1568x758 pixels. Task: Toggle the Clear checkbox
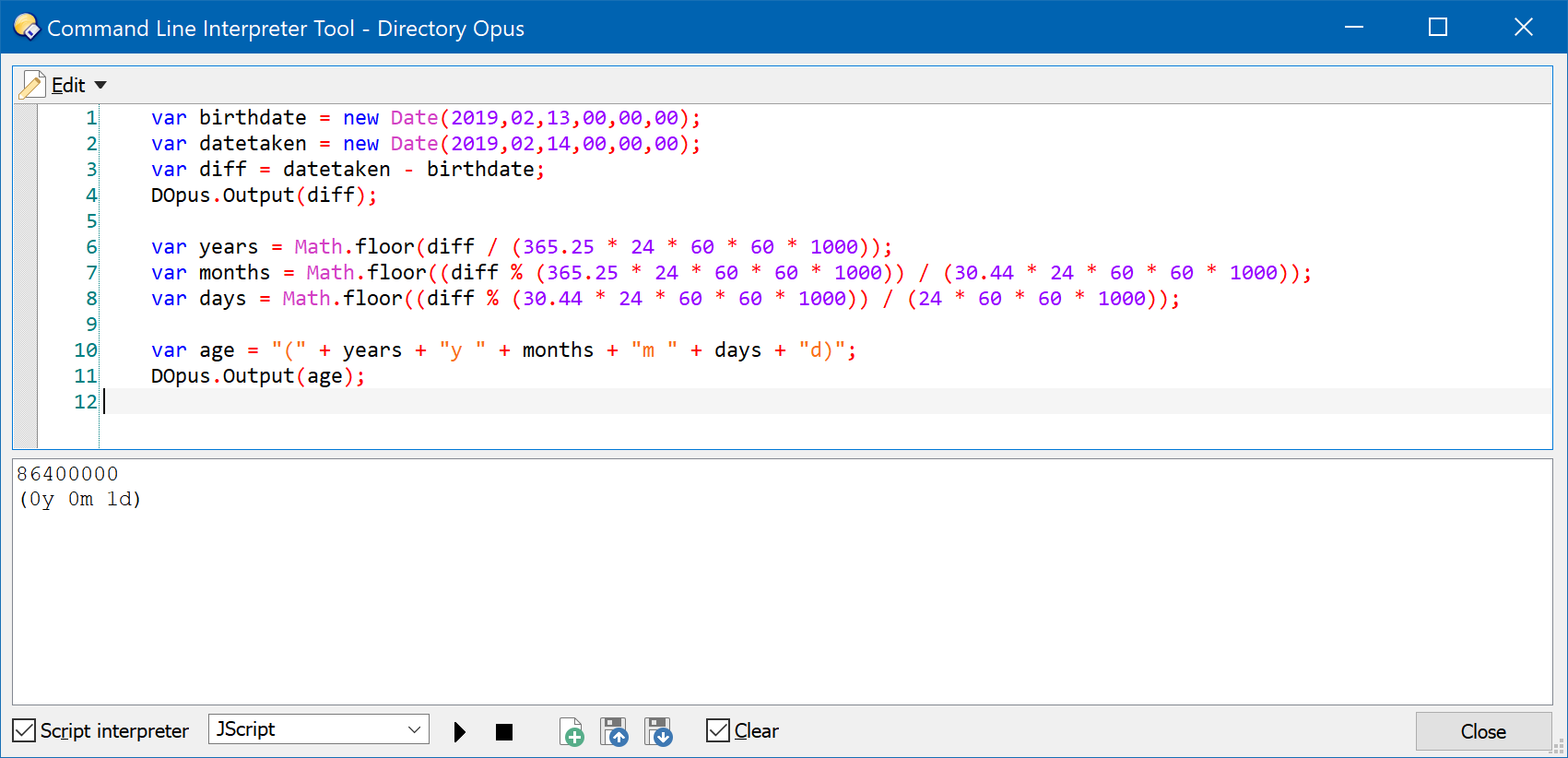(x=718, y=731)
